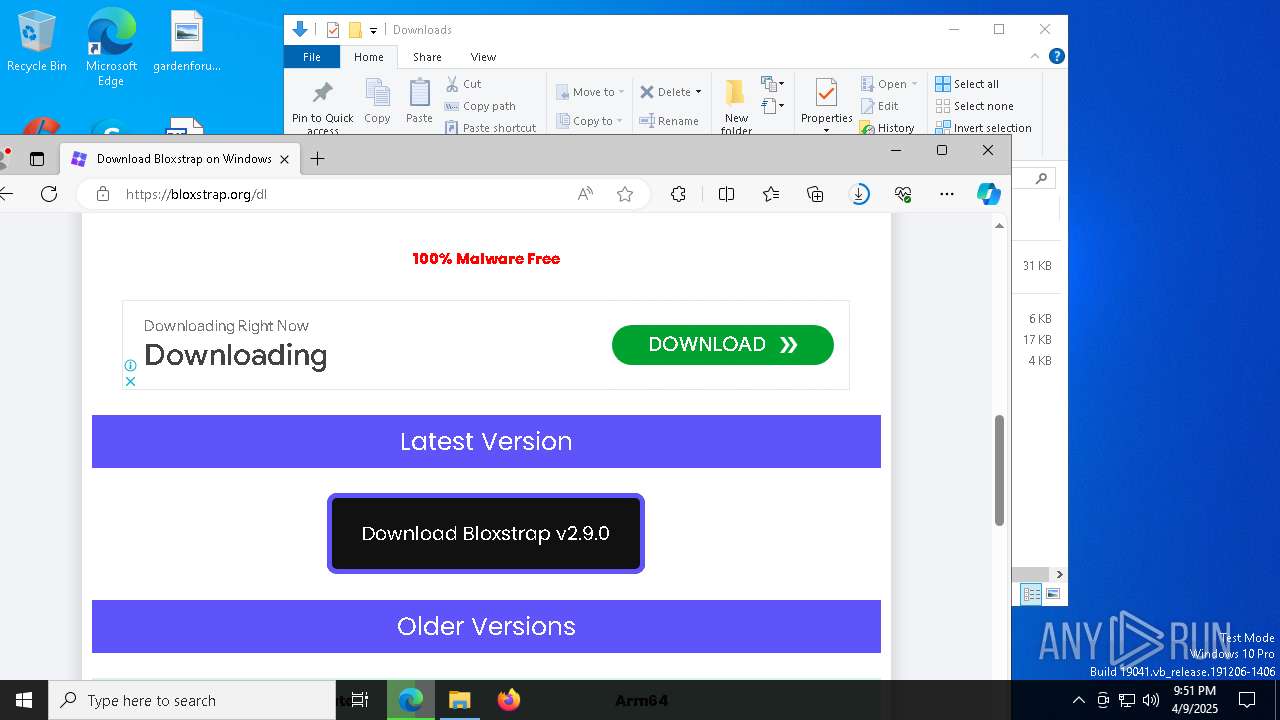Select the Download Bloxstrap on Windows tab

tap(180, 159)
